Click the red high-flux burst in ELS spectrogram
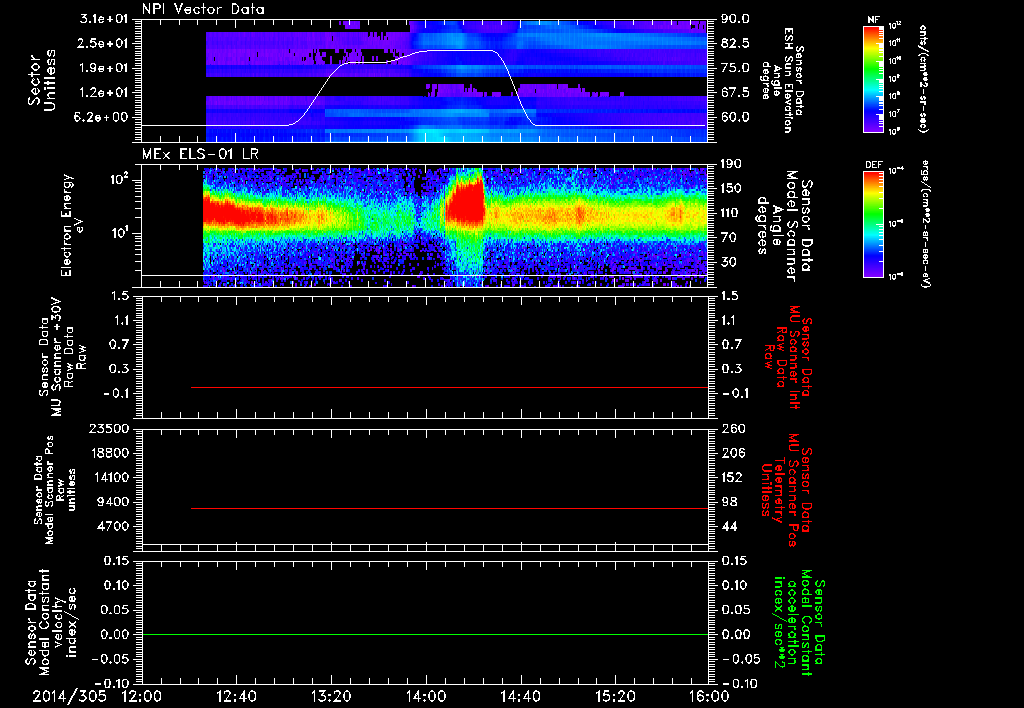 464,201
